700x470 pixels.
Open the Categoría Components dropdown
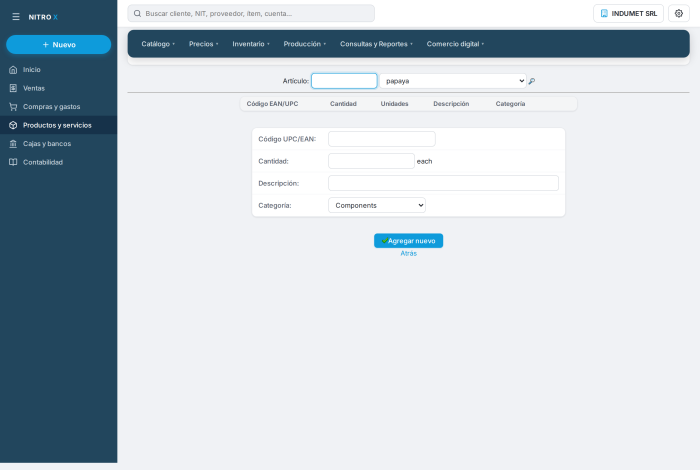(x=377, y=205)
